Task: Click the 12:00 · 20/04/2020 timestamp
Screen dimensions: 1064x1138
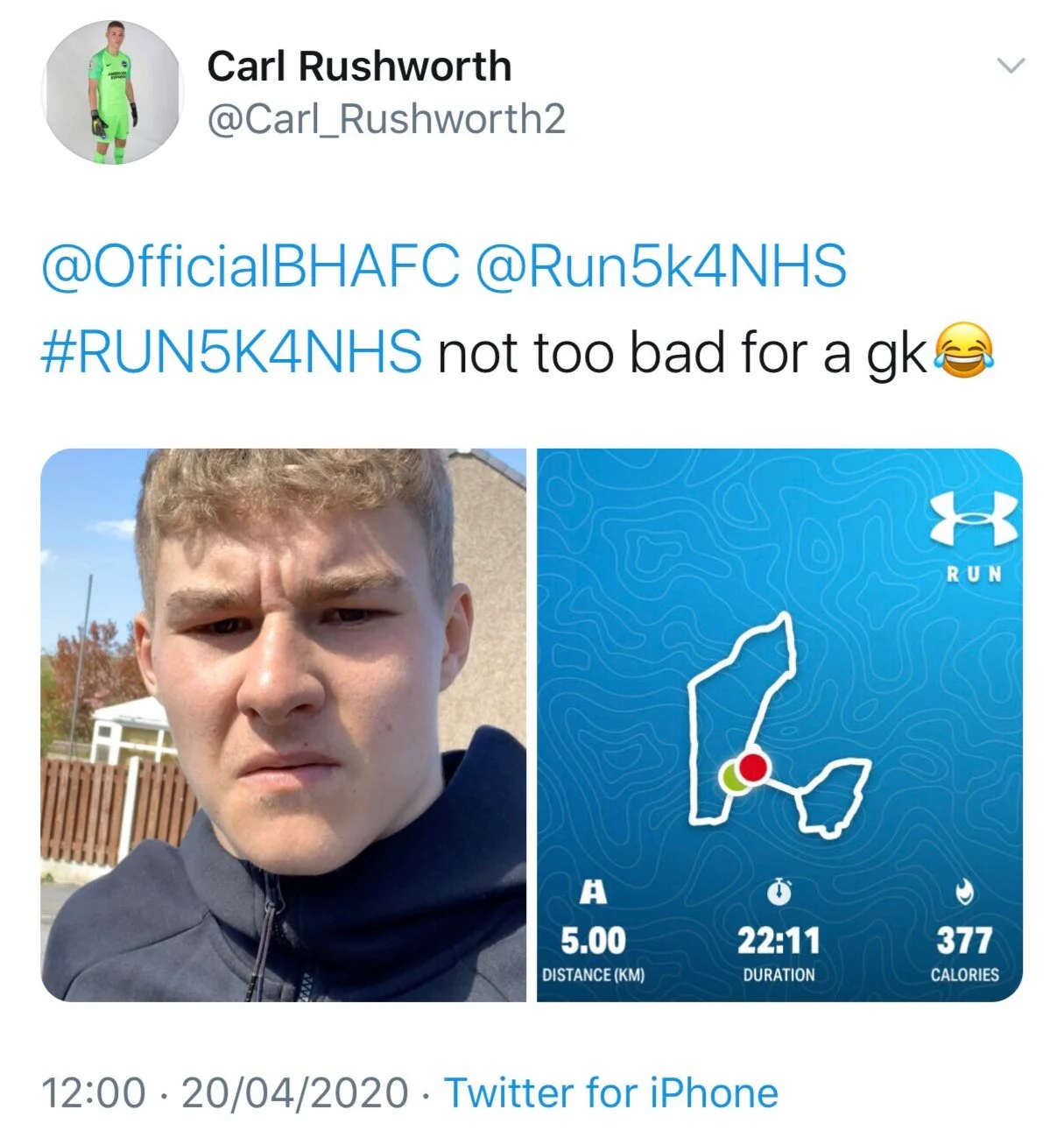Action: point(224,1092)
